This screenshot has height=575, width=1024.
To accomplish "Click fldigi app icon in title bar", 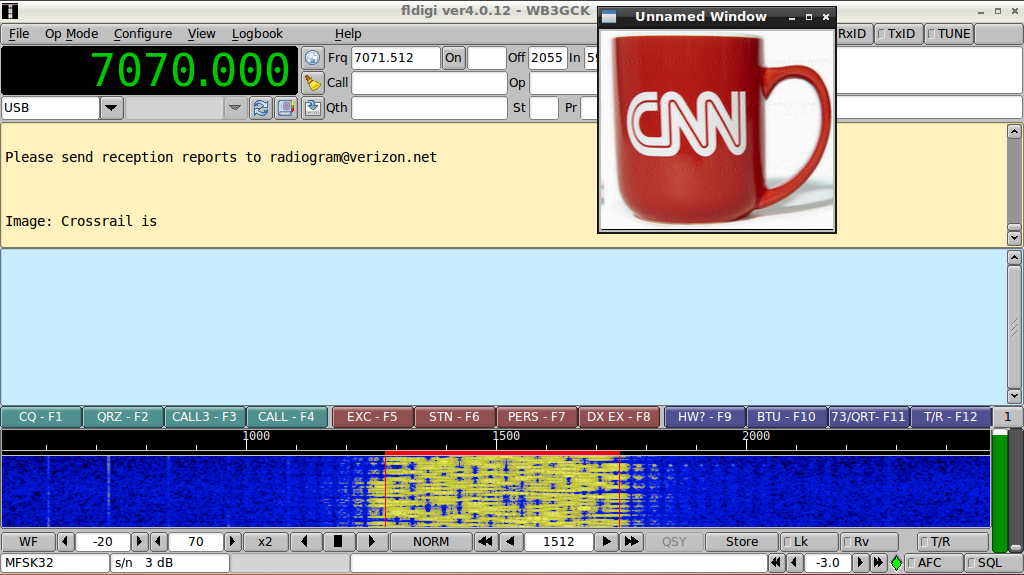I will [x=10, y=11].
